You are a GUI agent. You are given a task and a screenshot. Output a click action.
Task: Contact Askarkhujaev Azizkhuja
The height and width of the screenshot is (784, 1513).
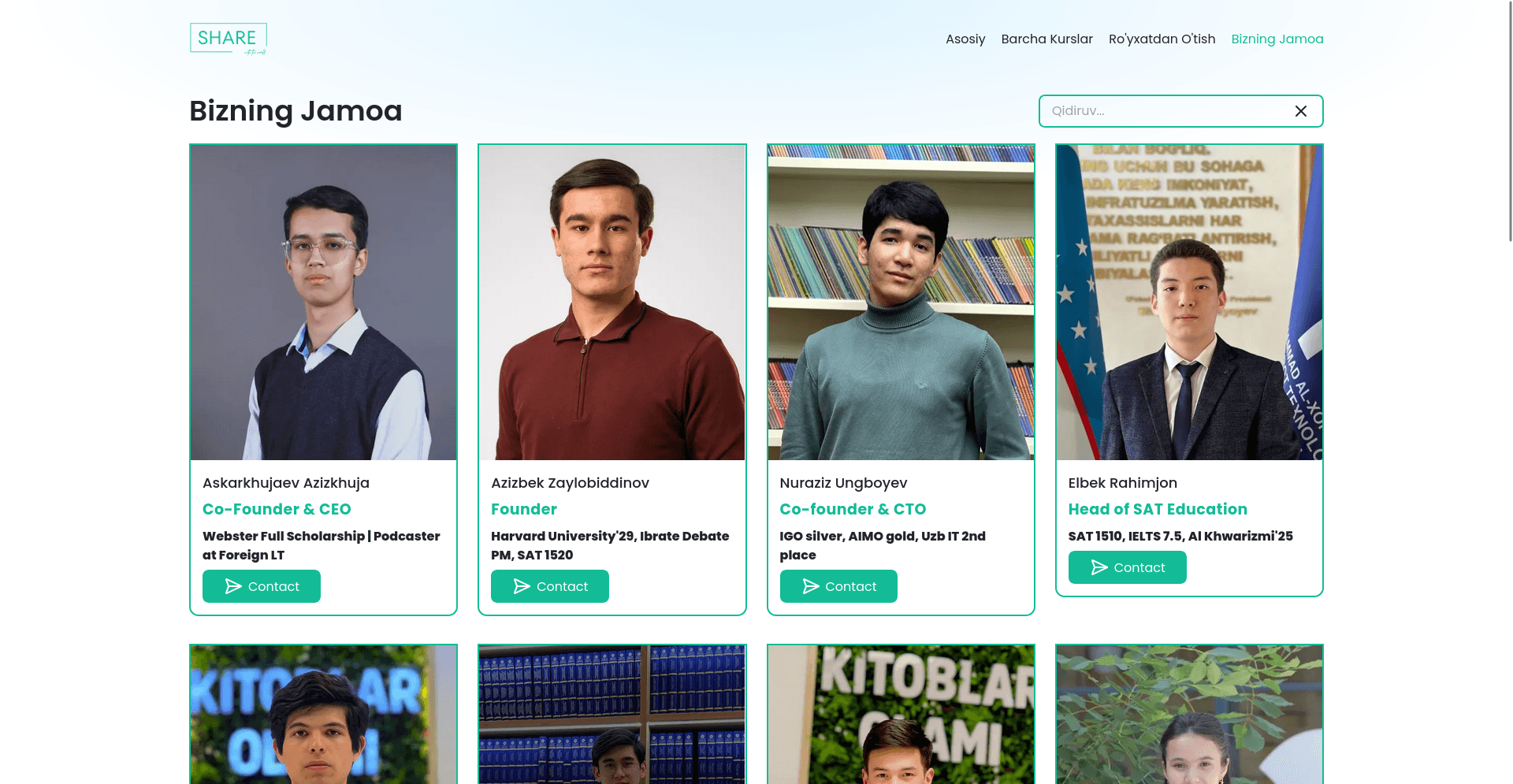pyautogui.click(x=262, y=586)
